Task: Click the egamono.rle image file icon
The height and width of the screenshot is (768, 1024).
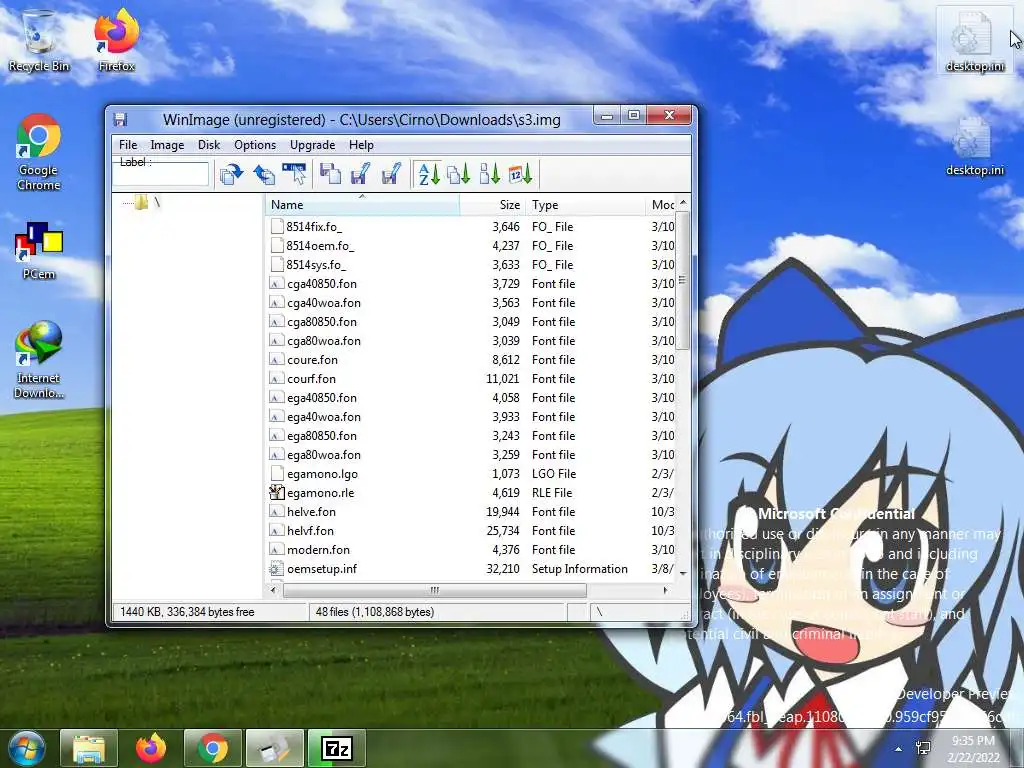Action: coord(277,492)
